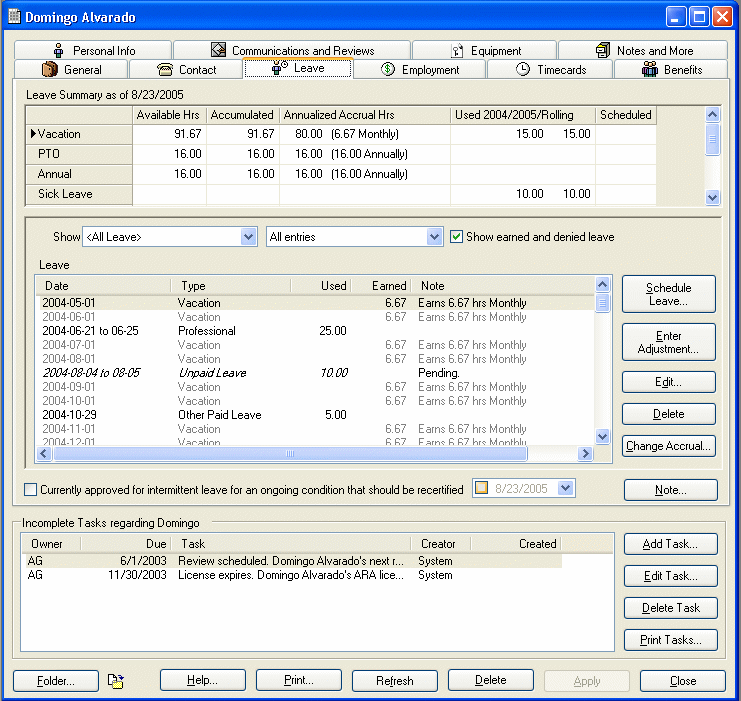Click the Timecards clock icon

click(523, 70)
